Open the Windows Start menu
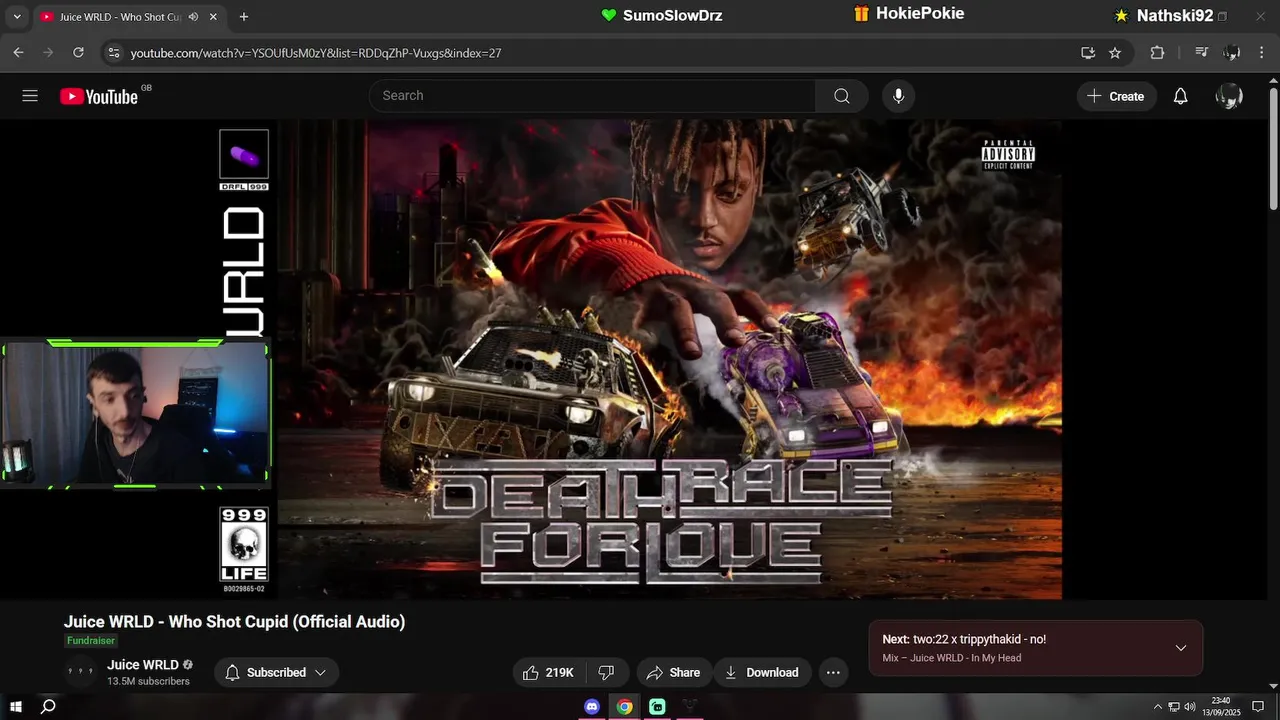The width and height of the screenshot is (1280, 720). click(16, 707)
